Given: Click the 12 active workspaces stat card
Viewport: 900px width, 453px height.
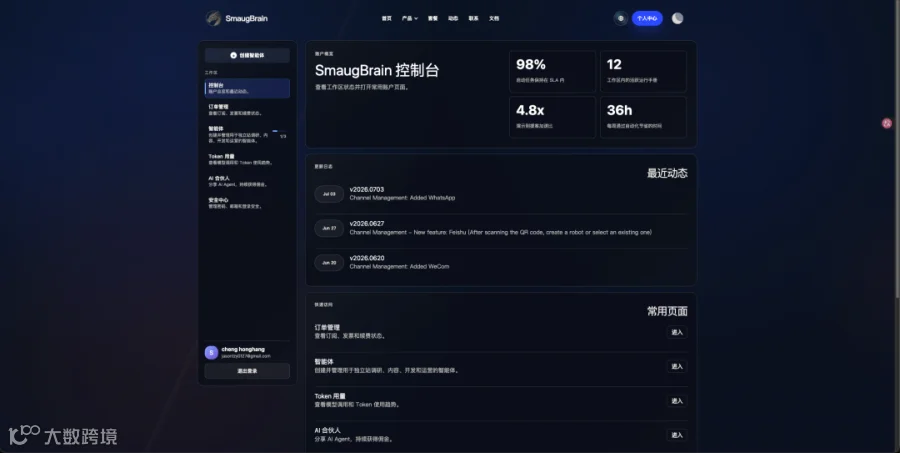Looking at the screenshot, I should pyautogui.click(x=643, y=71).
